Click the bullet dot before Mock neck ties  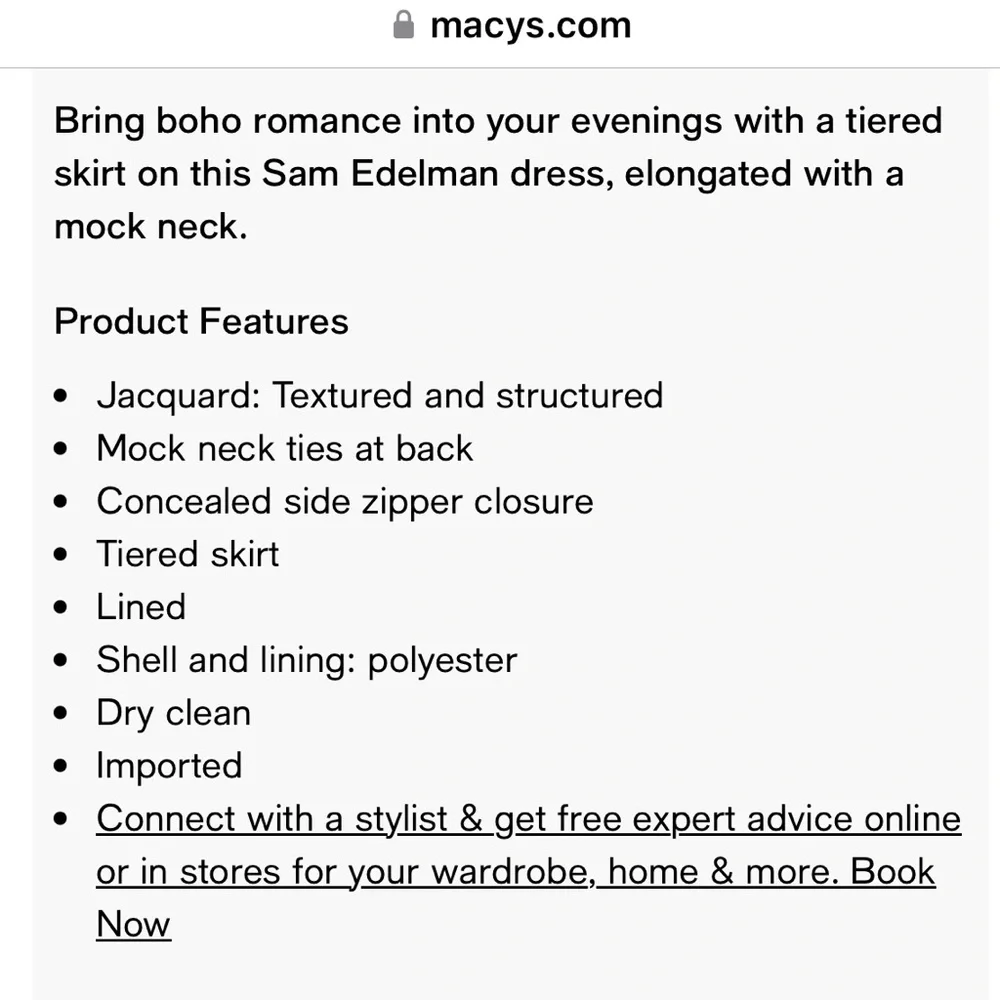[61, 449]
